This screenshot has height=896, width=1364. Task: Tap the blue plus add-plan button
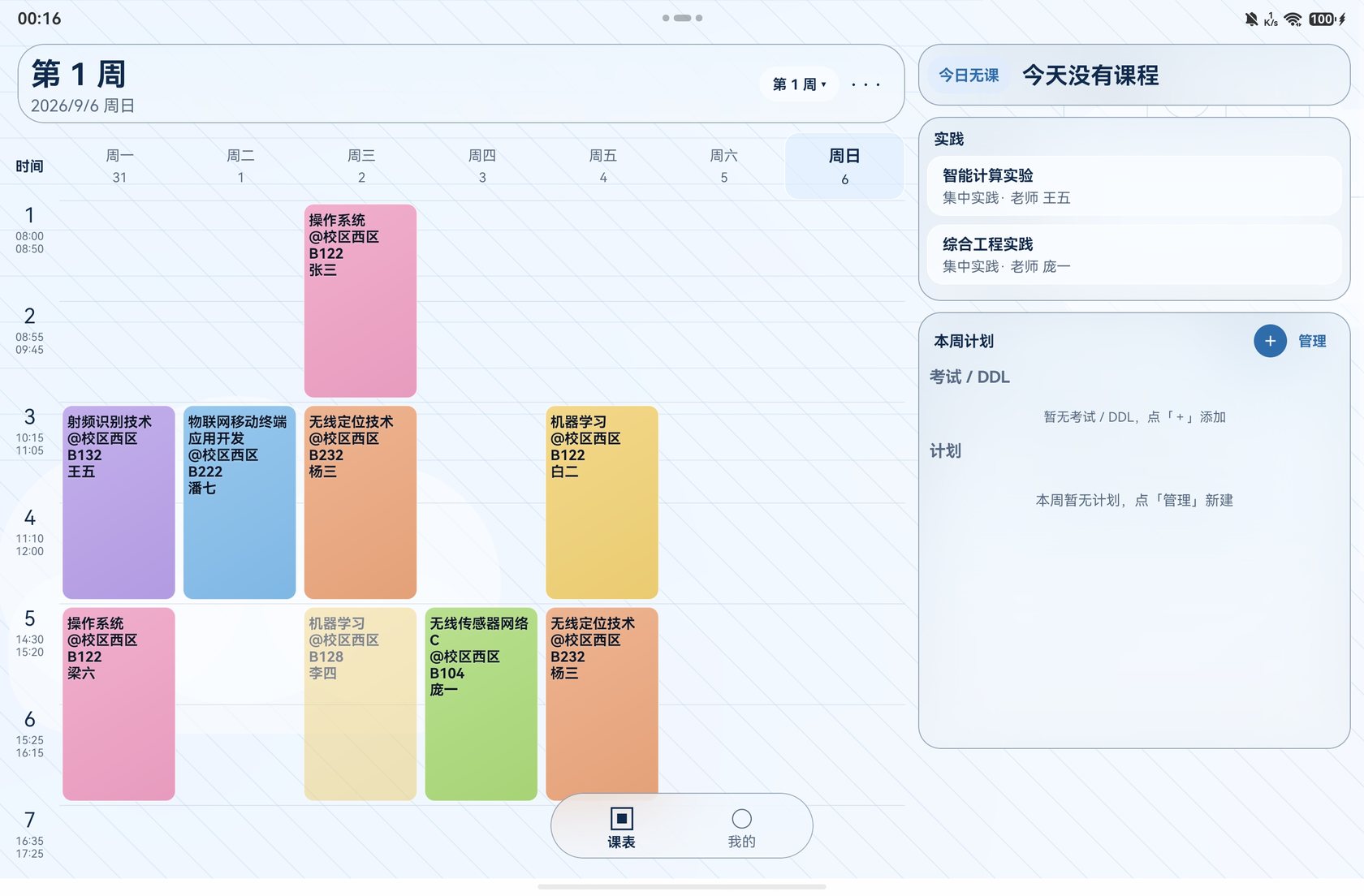1270,341
